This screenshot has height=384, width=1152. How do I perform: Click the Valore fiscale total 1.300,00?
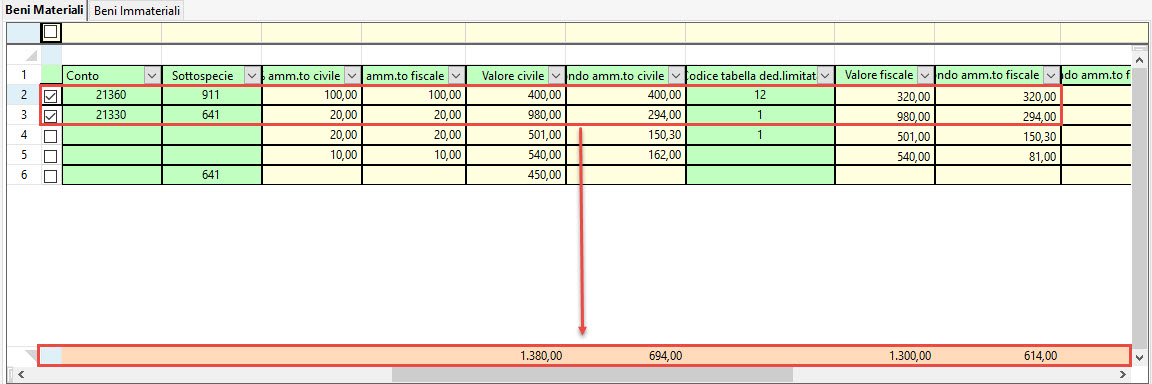click(910, 355)
